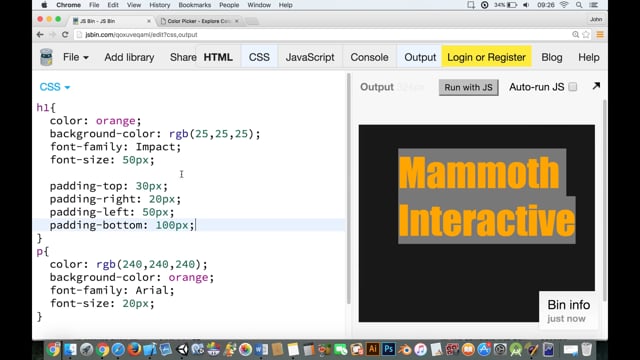Enable the Auto-run JS checkbox
Screen dimensions: 640x360
tap(573, 87)
